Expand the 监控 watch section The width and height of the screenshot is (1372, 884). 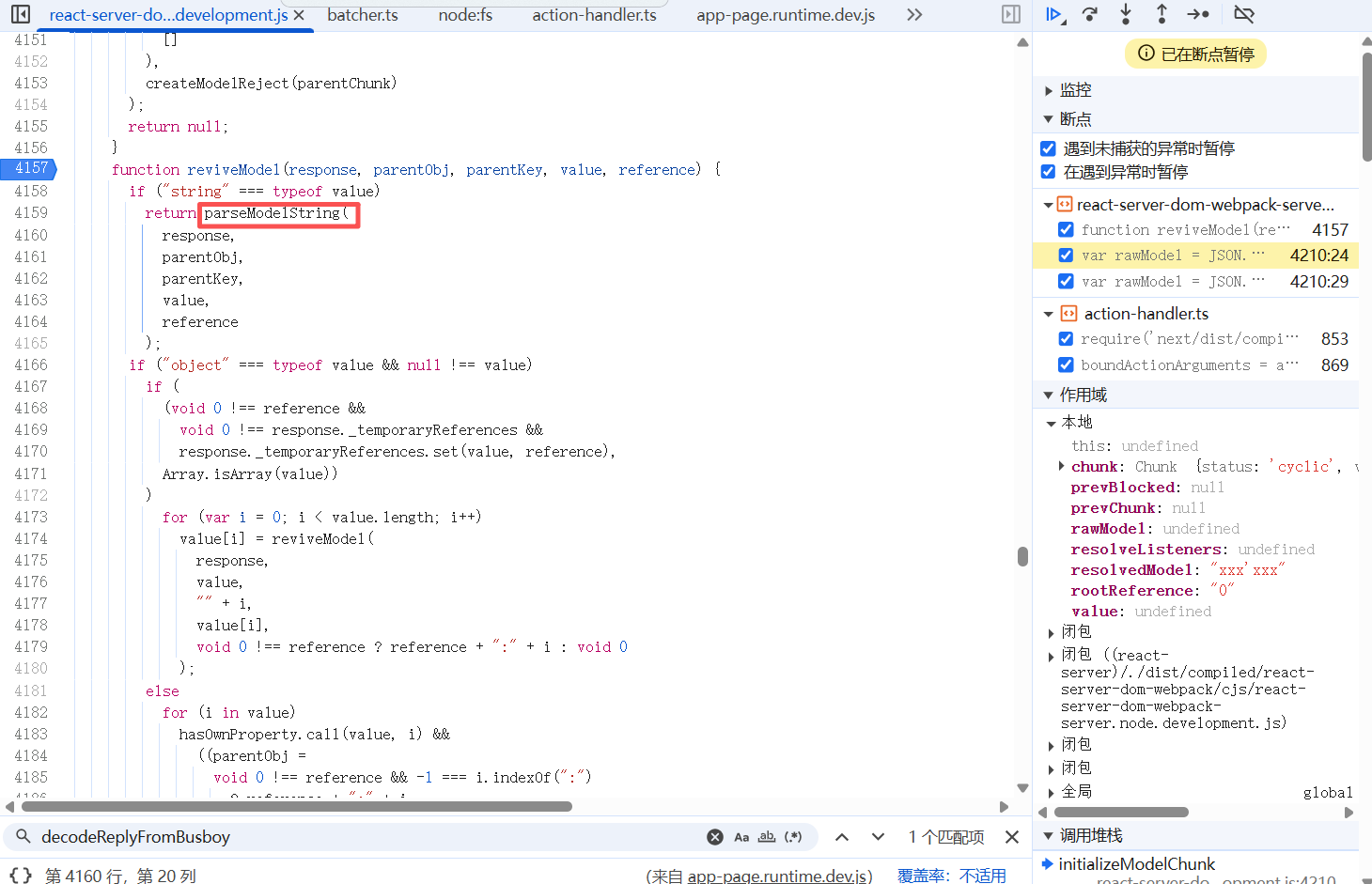click(1049, 90)
